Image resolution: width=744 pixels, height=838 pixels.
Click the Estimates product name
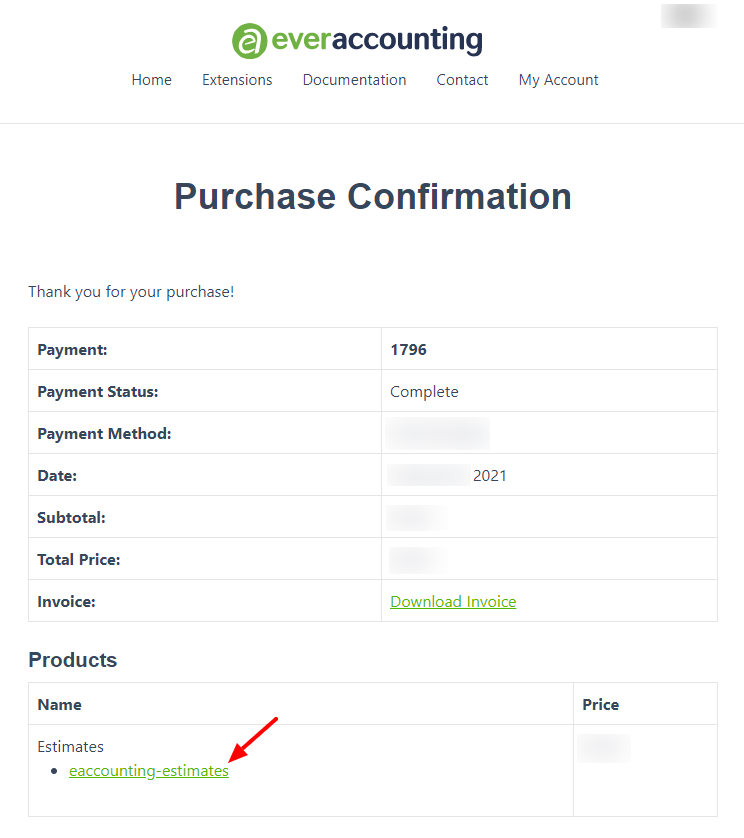(x=71, y=747)
